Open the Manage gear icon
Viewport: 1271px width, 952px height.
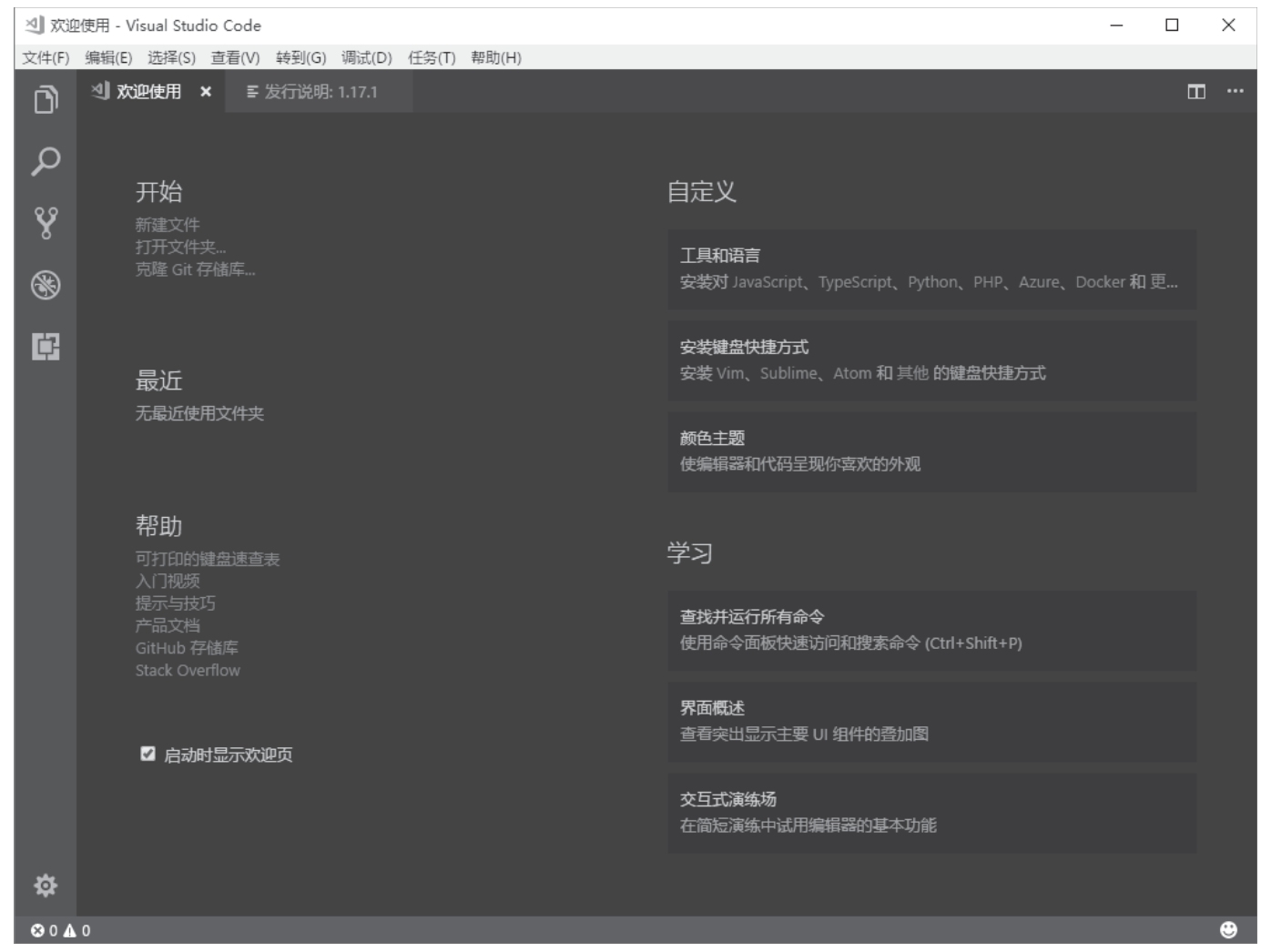(x=46, y=886)
